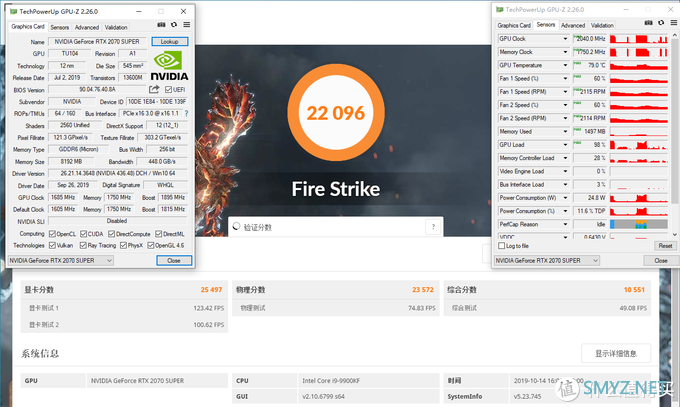
Task: Open the Fan 1 Speed (%) sensor dropdown
Action: coord(565,79)
